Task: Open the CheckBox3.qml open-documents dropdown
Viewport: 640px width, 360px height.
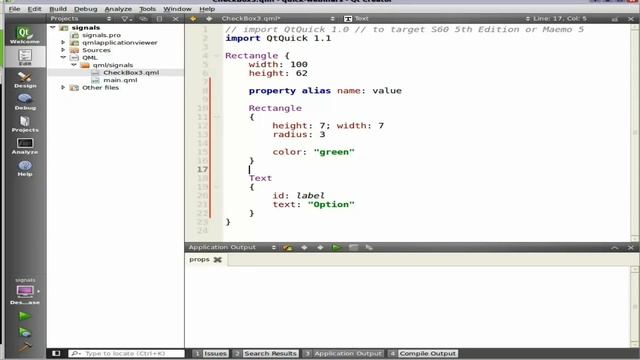Action: tap(278, 19)
